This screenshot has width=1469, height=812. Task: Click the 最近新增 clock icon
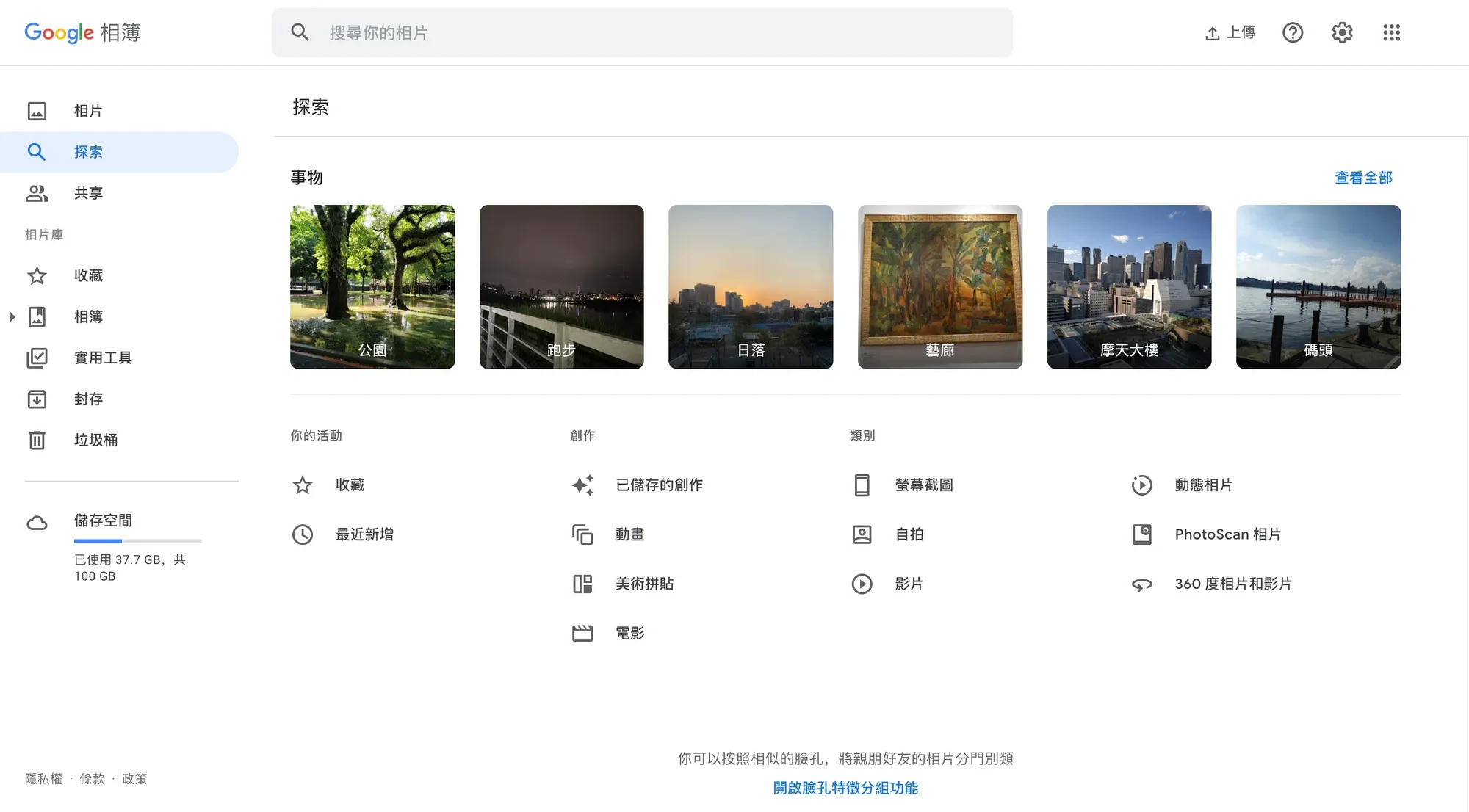303,534
